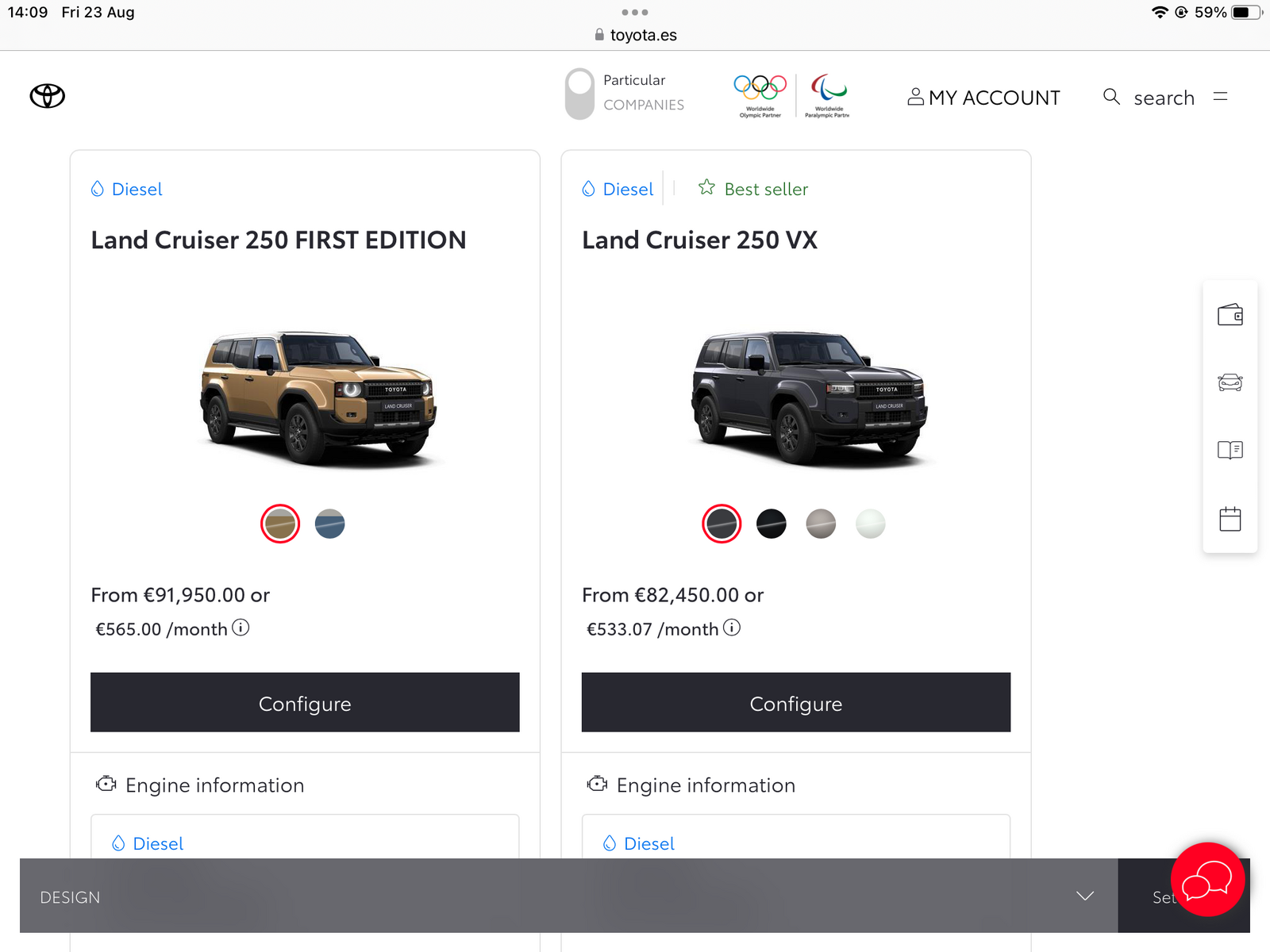1270x952 pixels.
Task: Configure the Land Cruiser 250 First Edition
Action: 305,703
